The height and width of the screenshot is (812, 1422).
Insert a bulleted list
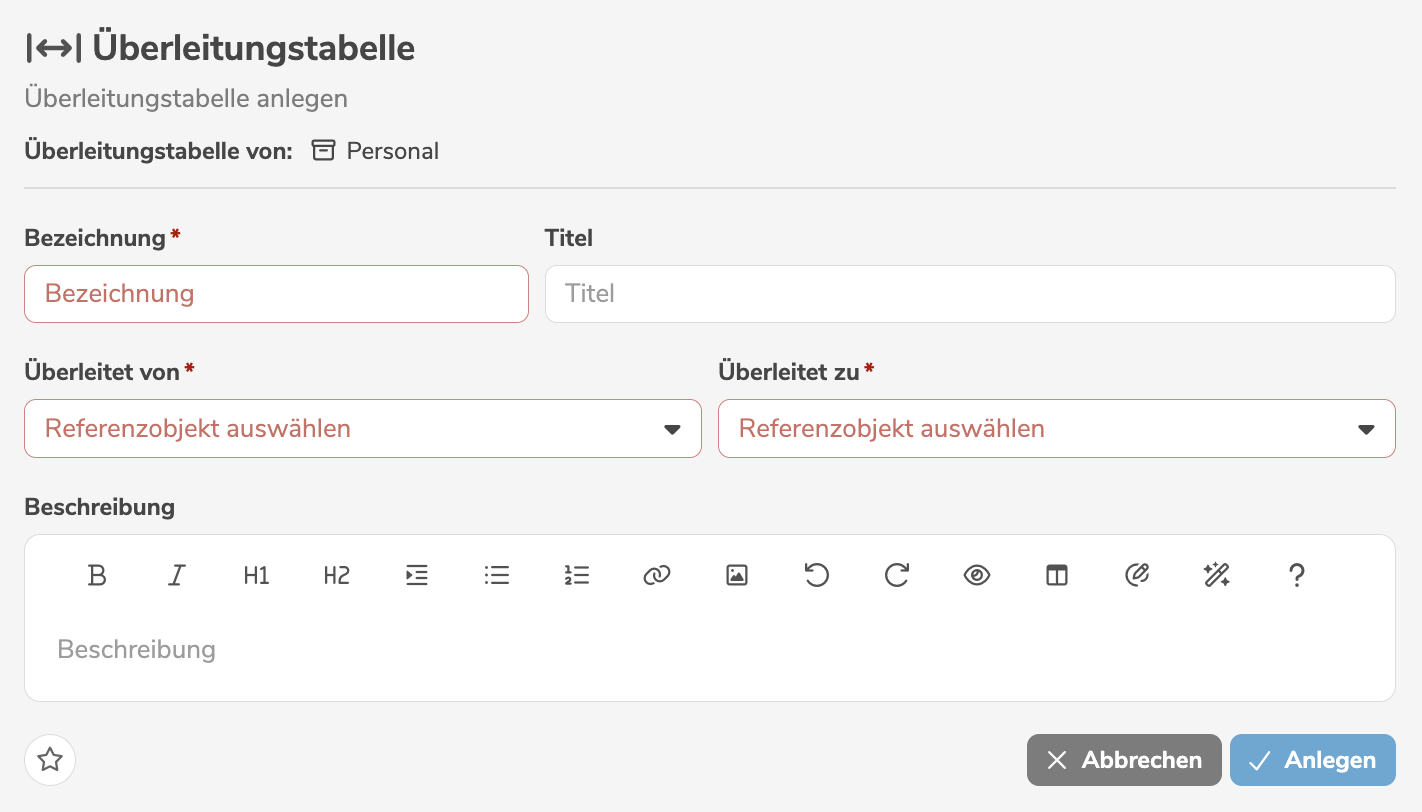[497, 575]
